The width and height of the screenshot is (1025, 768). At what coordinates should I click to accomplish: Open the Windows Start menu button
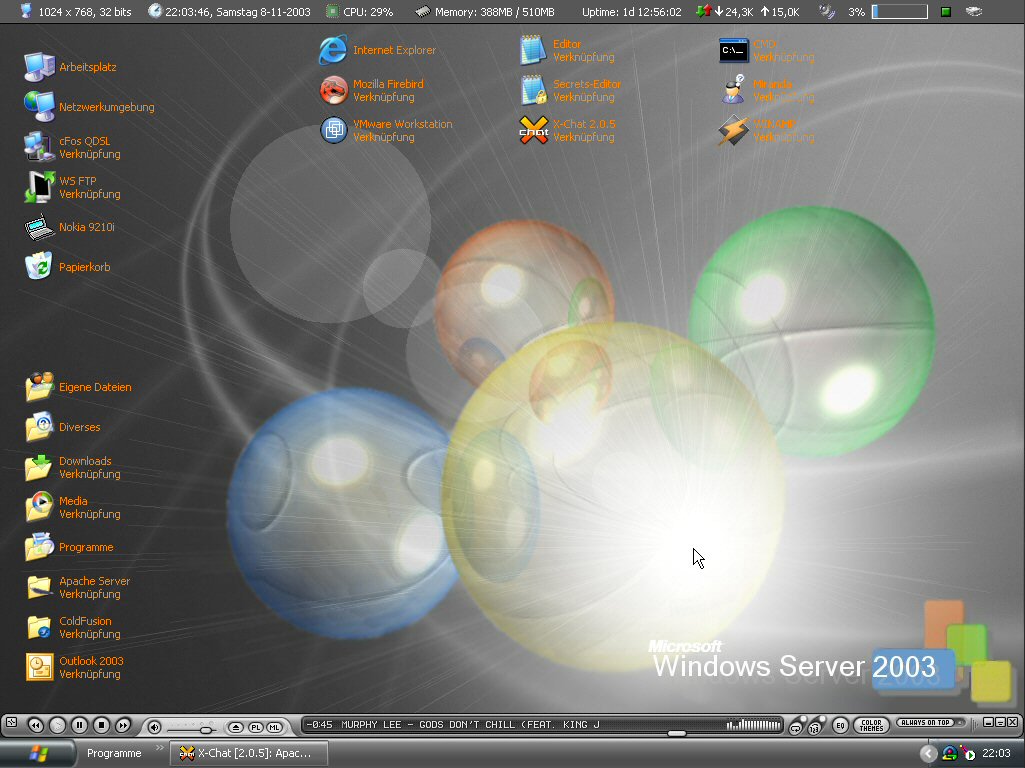(38, 753)
